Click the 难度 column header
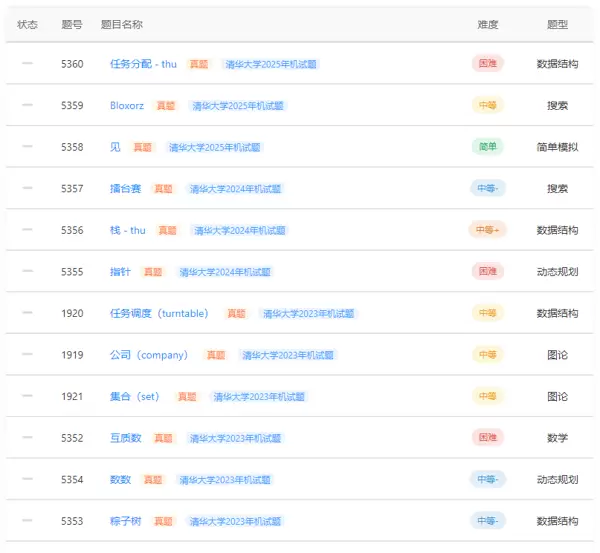The width and height of the screenshot is (600, 553). coord(487,24)
